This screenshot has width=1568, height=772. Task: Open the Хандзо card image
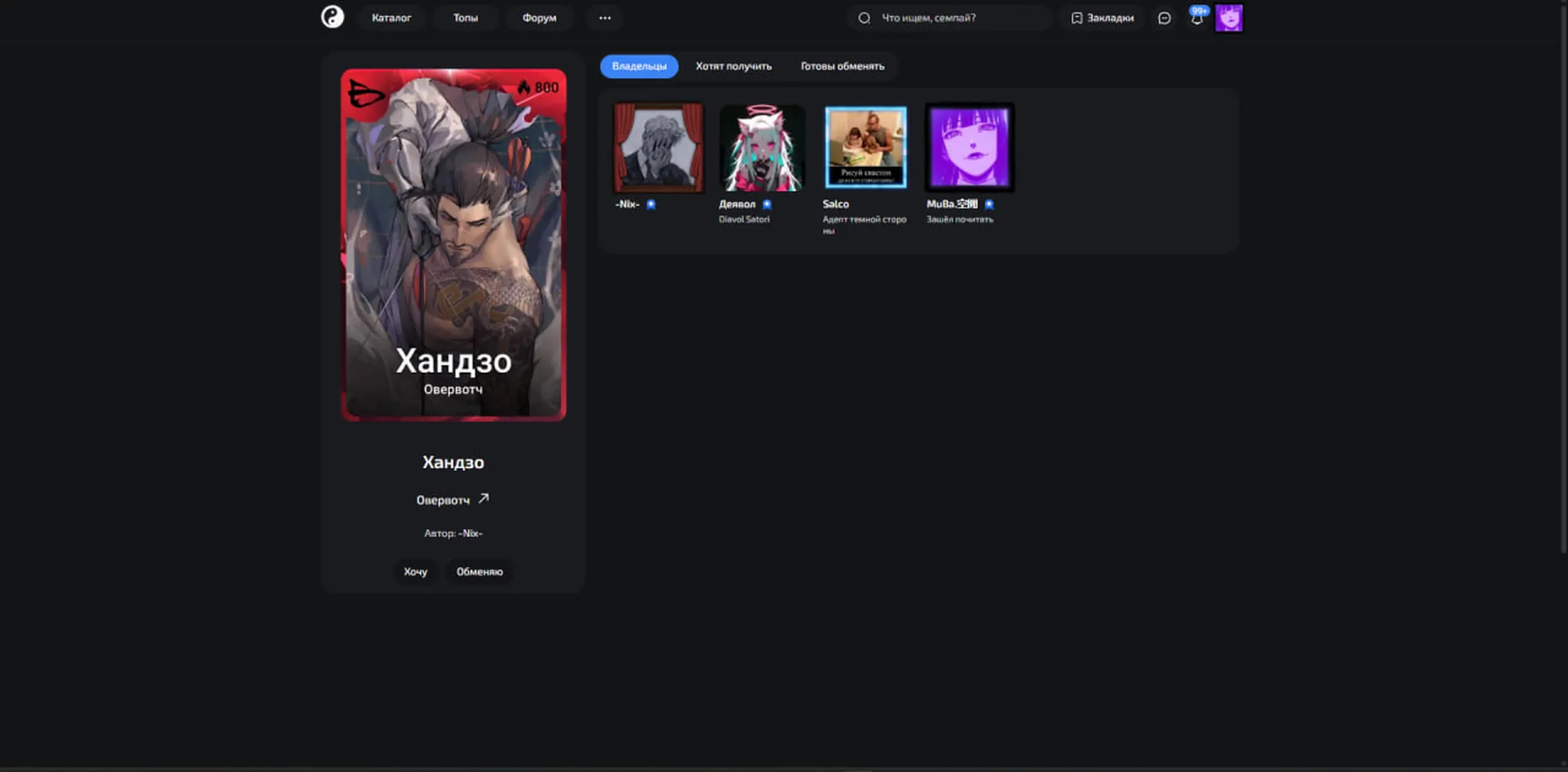[454, 245]
